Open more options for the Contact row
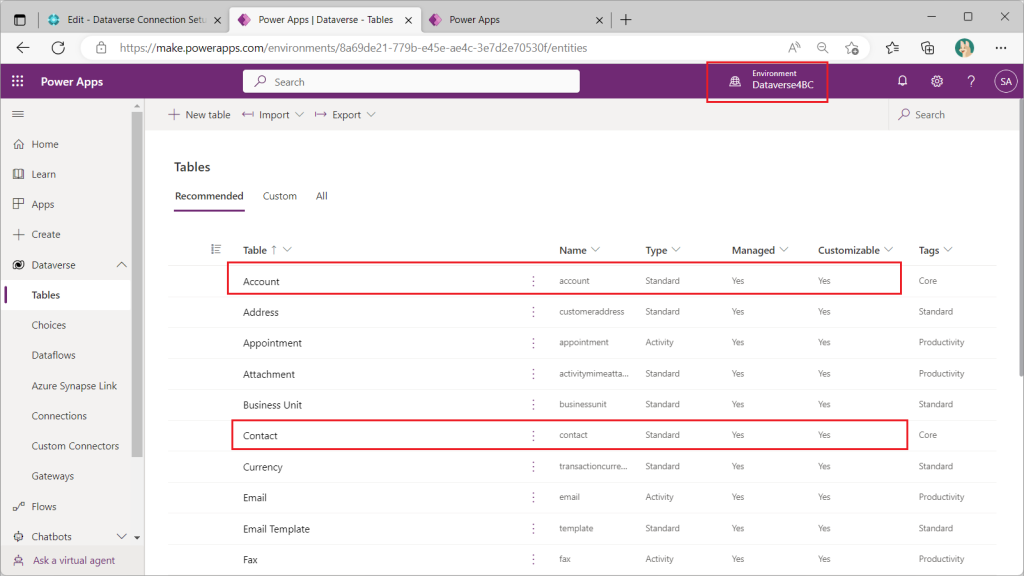Image resolution: width=1024 pixels, height=576 pixels. pyautogui.click(x=533, y=435)
